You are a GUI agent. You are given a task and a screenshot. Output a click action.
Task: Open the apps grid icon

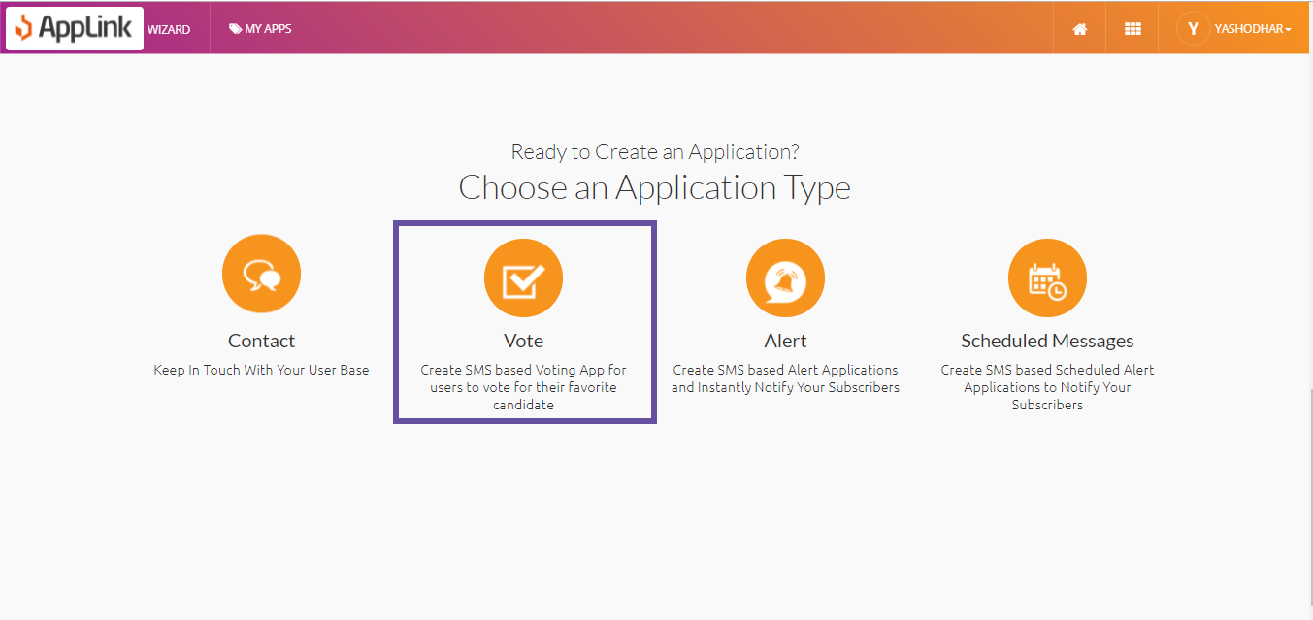[x=1133, y=29]
